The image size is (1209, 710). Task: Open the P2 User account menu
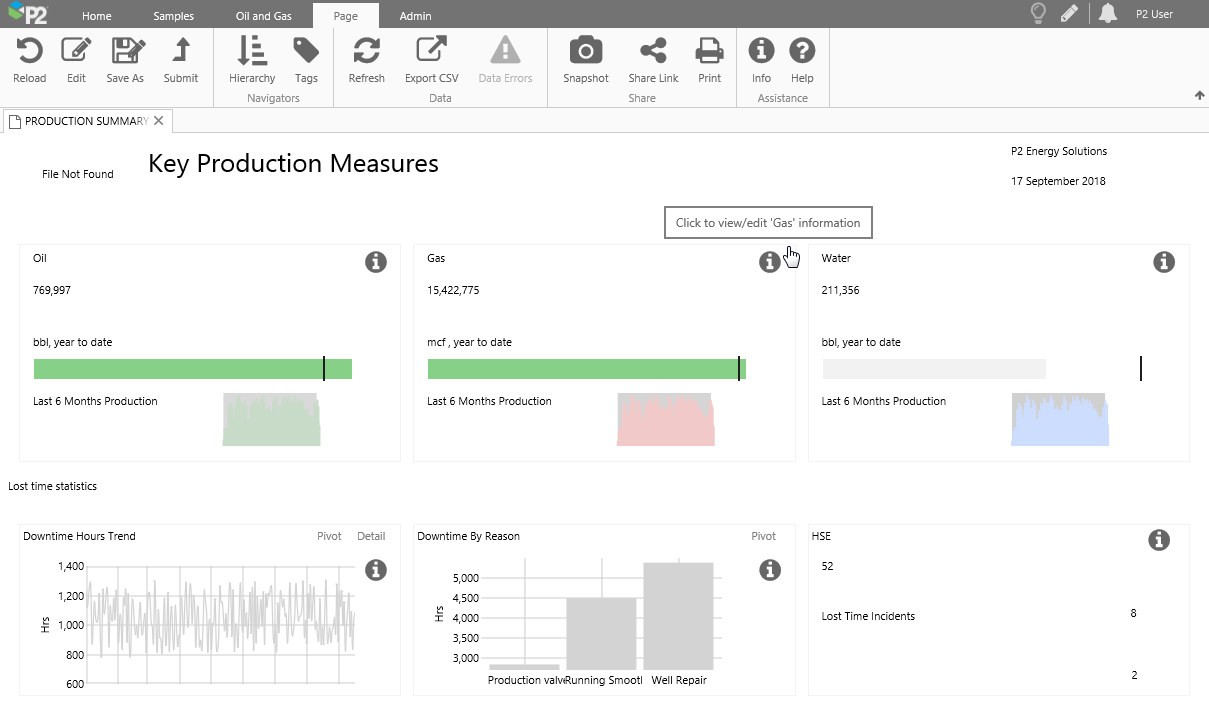[x=1154, y=14]
